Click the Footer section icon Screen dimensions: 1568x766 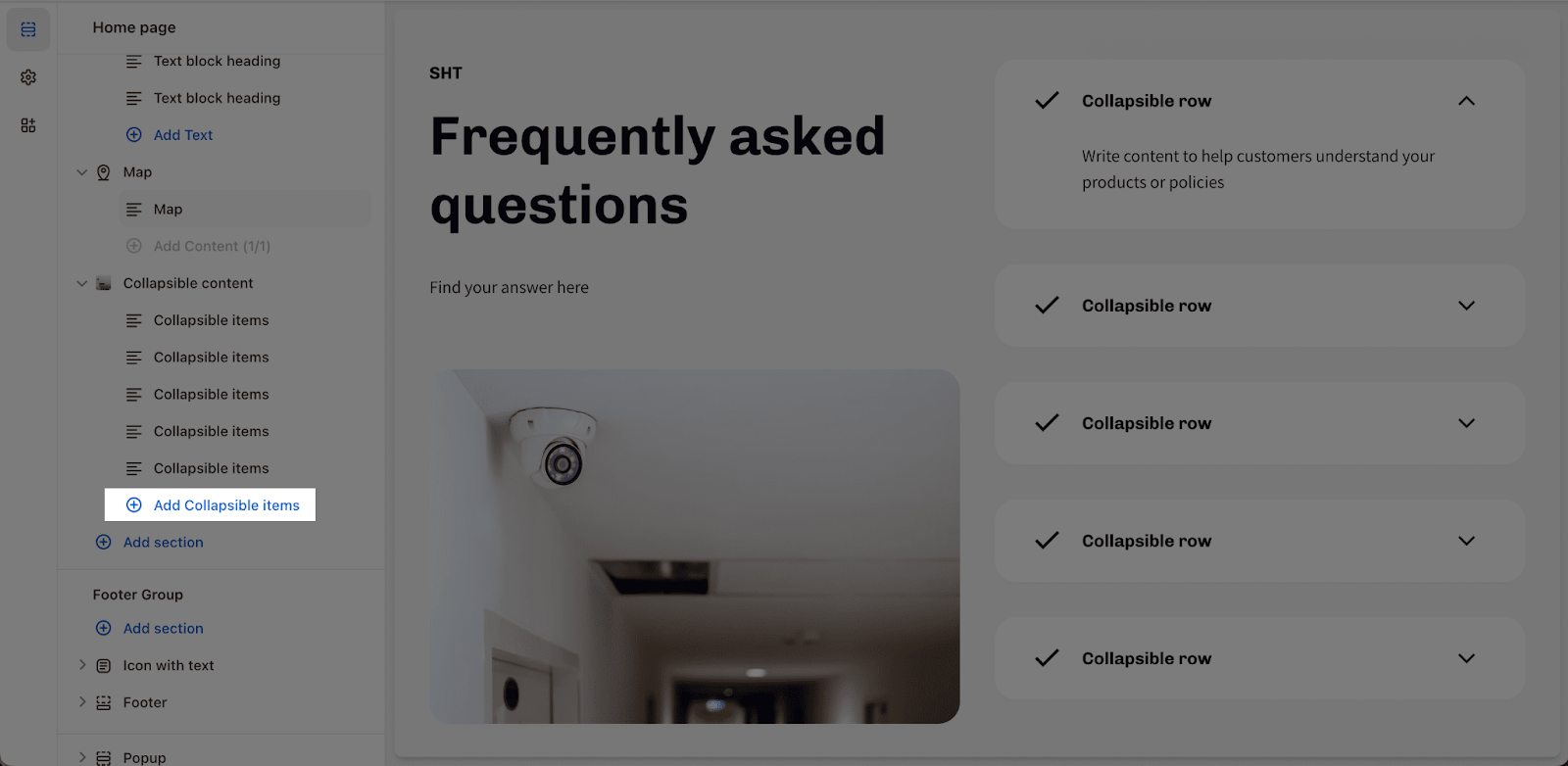[104, 703]
